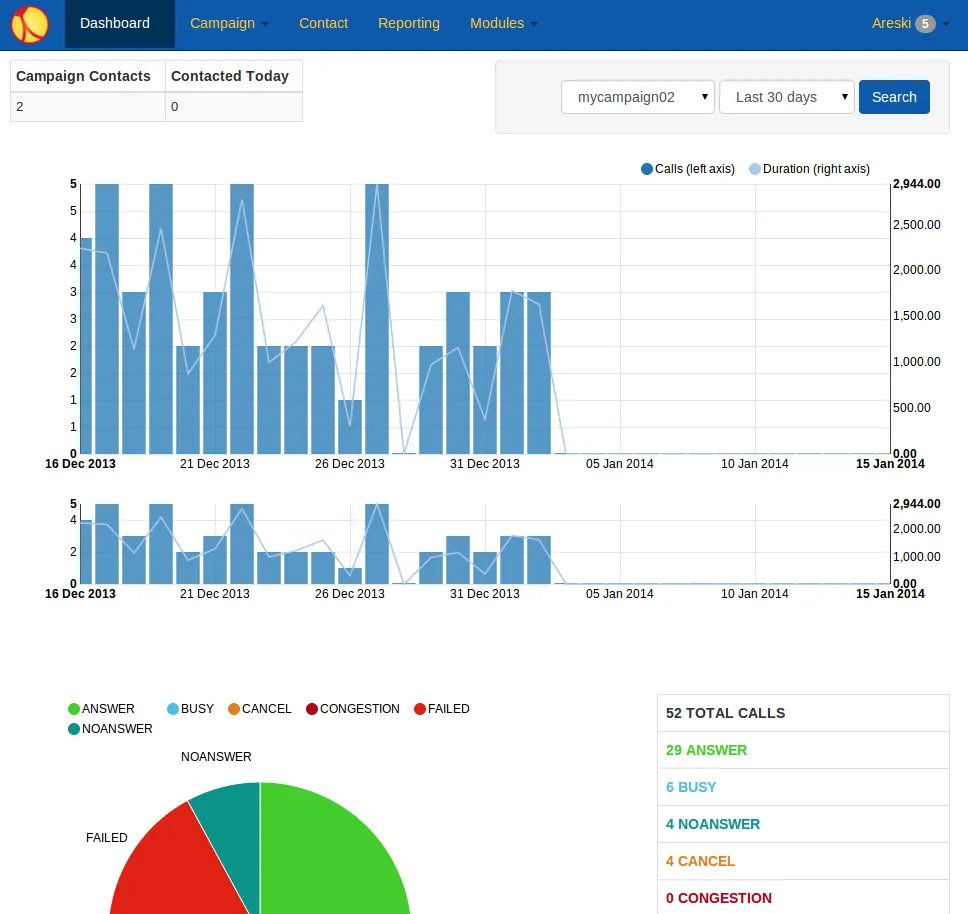968x914 pixels.
Task: Open the Last 30 days period dropdown
Action: (x=787, y=97)
